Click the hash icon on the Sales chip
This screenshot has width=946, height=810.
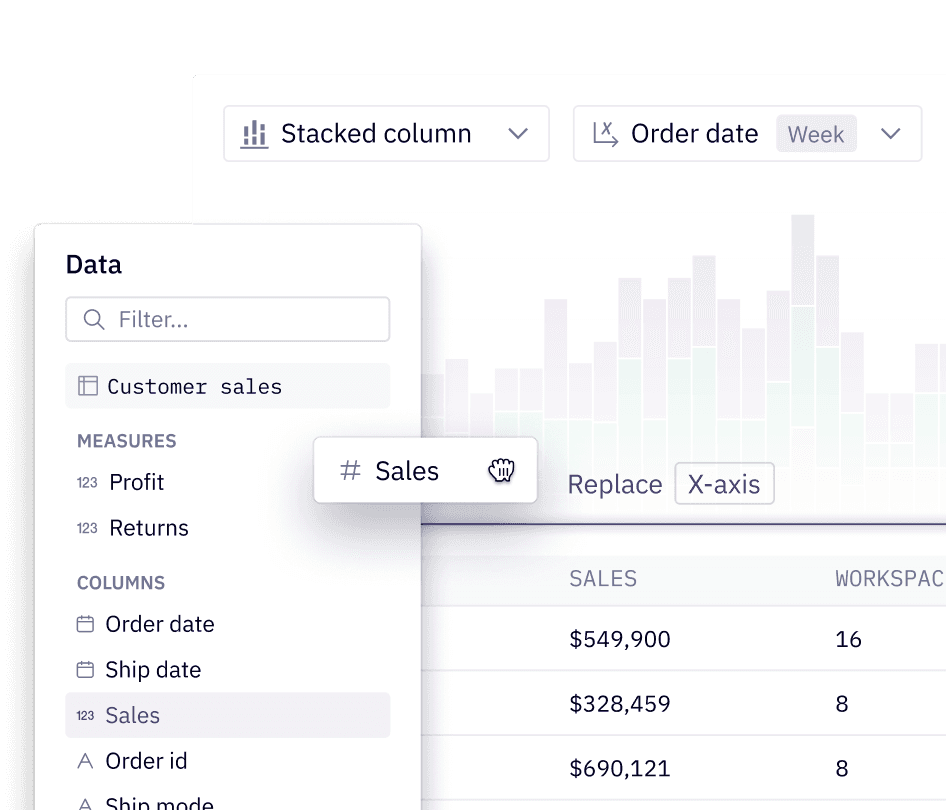(x=350, y=471)
